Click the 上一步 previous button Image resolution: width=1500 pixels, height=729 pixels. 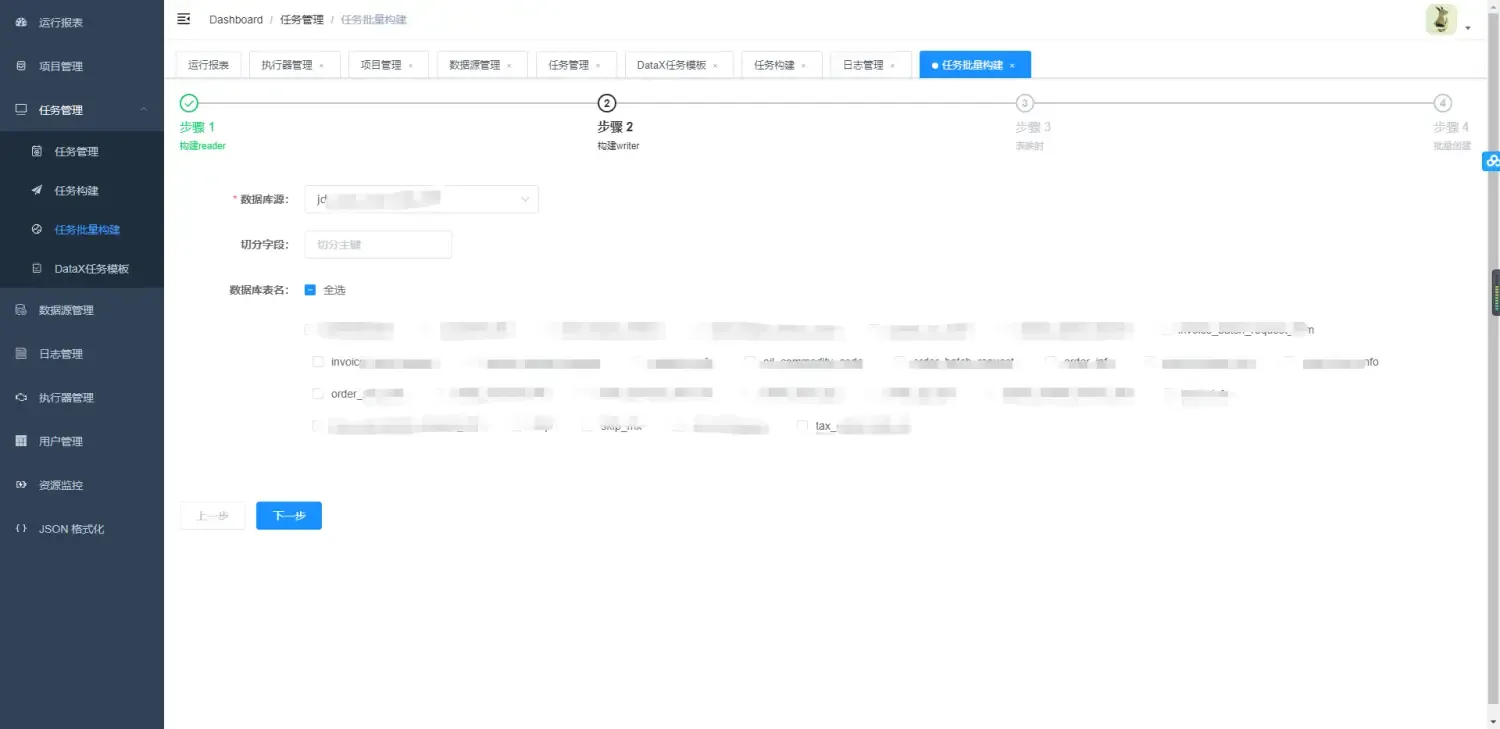212,515
